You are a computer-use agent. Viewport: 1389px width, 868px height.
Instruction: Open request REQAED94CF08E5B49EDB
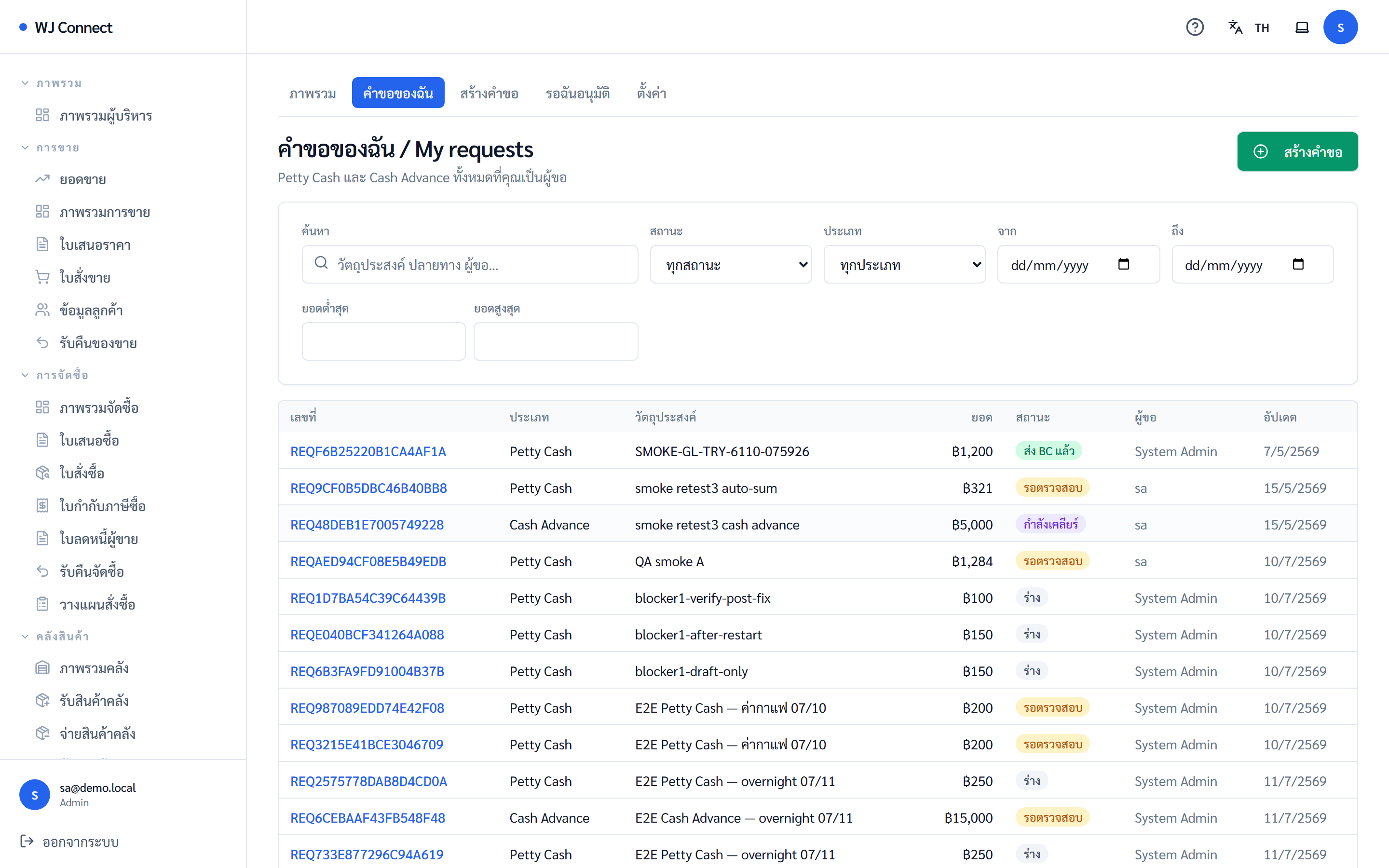(368, 561)
